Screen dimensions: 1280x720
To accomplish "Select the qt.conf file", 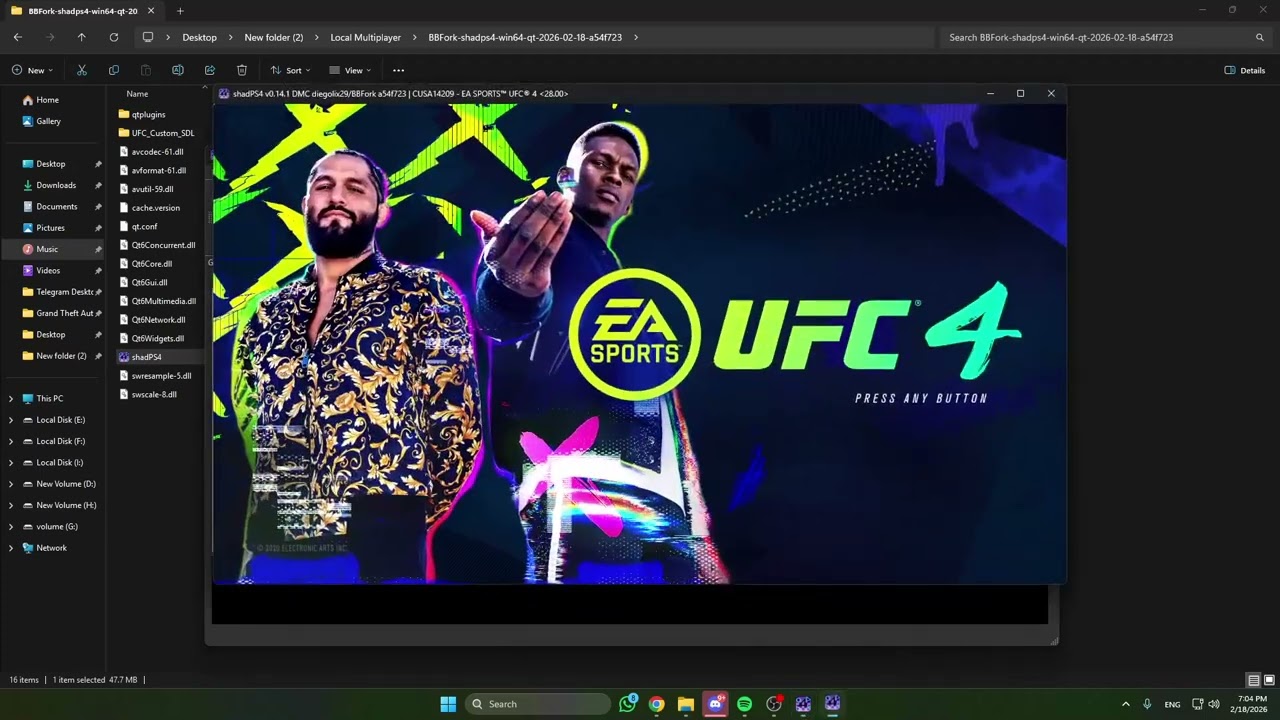I will [x=144, y=227].
